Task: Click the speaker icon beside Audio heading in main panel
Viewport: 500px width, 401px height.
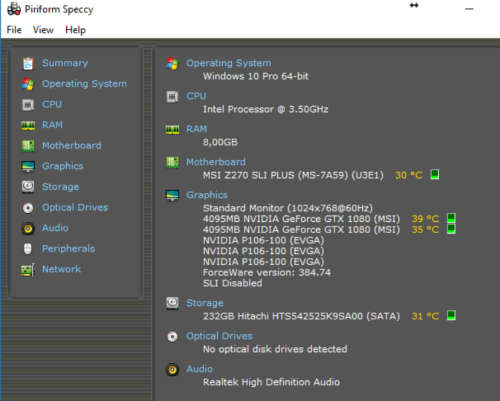Action: [172, 369]
